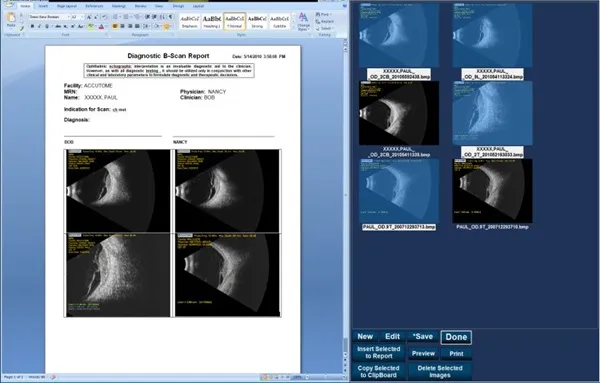Pick the red font color swatch
Viewport: 600px width, 383px height.
101,26
